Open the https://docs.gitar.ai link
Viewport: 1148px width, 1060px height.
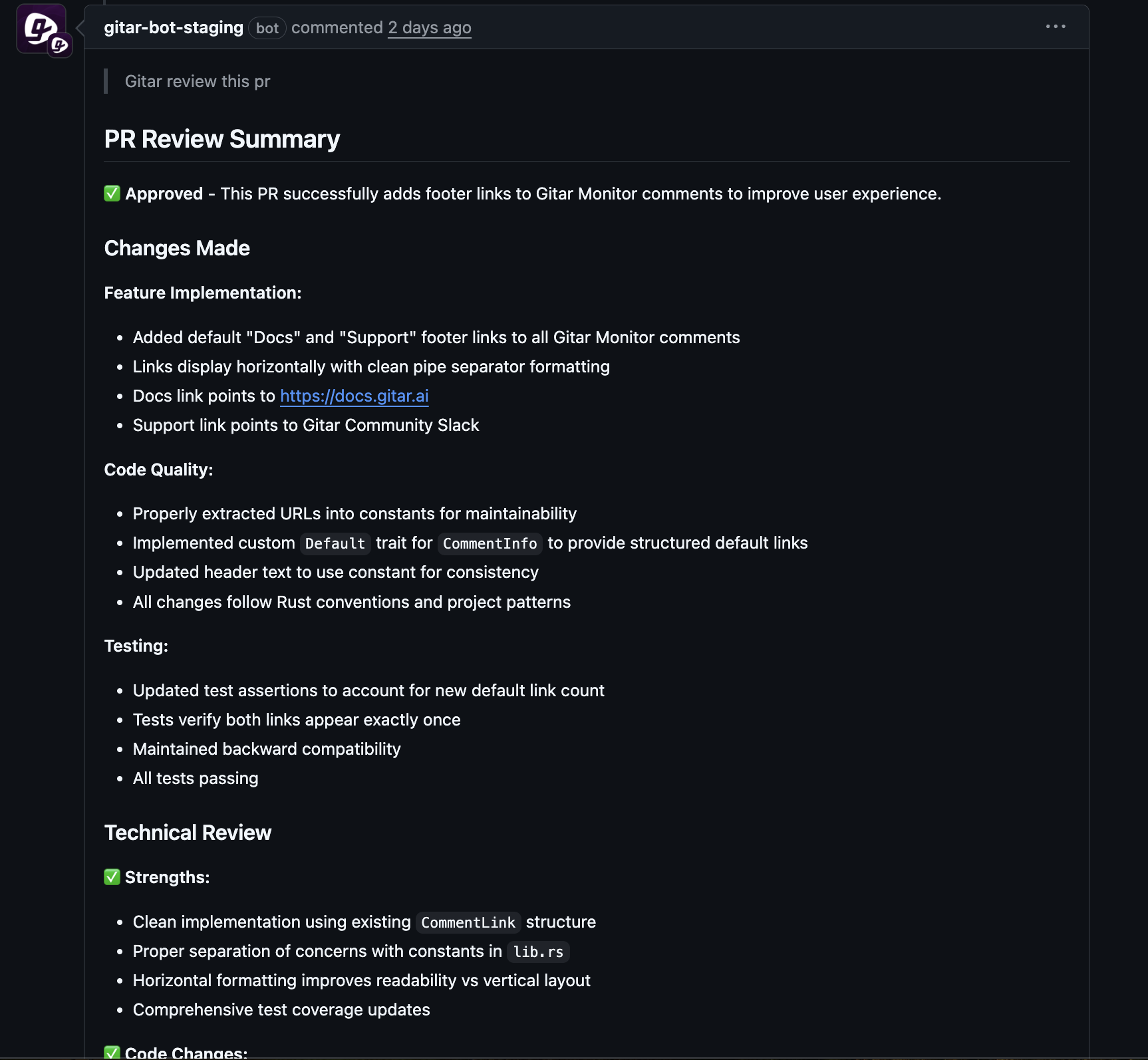pyautogui.click(x=354, y=396)
